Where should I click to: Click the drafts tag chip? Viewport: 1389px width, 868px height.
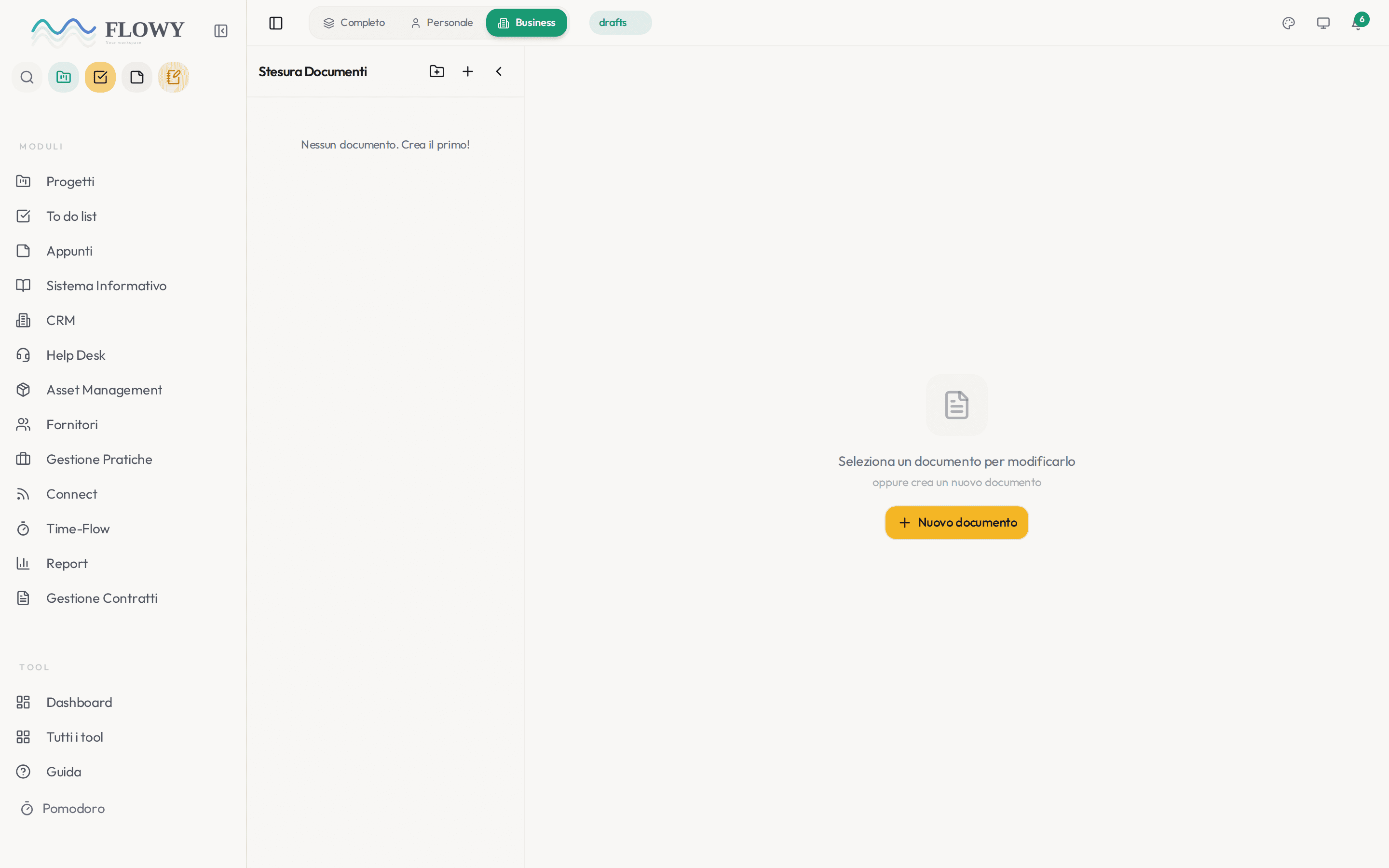(620, 23)
